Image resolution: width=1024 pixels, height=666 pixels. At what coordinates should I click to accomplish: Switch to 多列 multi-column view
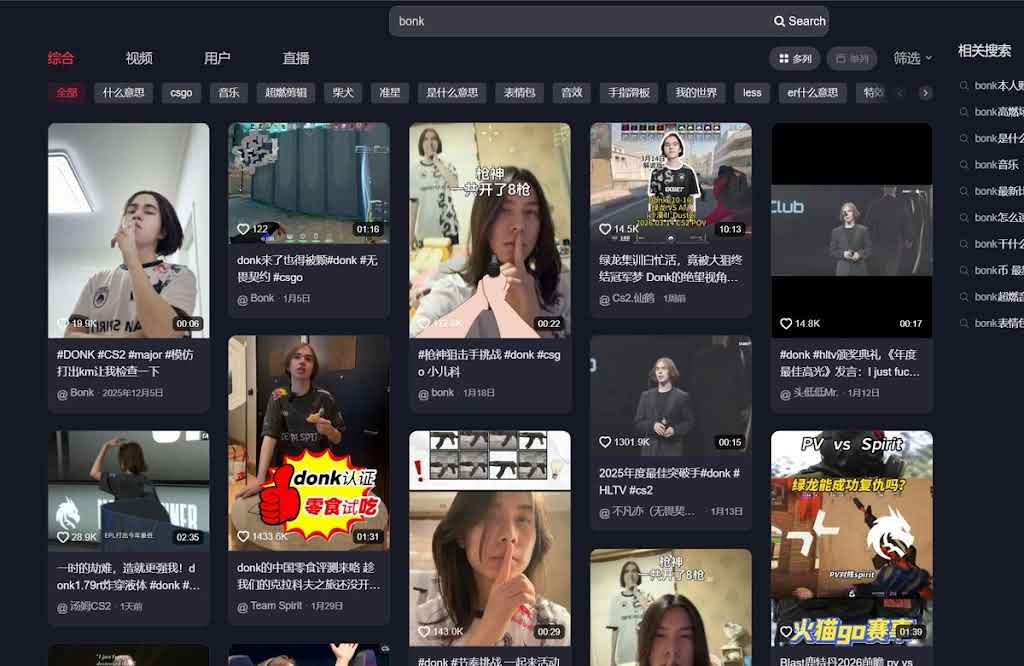tap(795, 59)
